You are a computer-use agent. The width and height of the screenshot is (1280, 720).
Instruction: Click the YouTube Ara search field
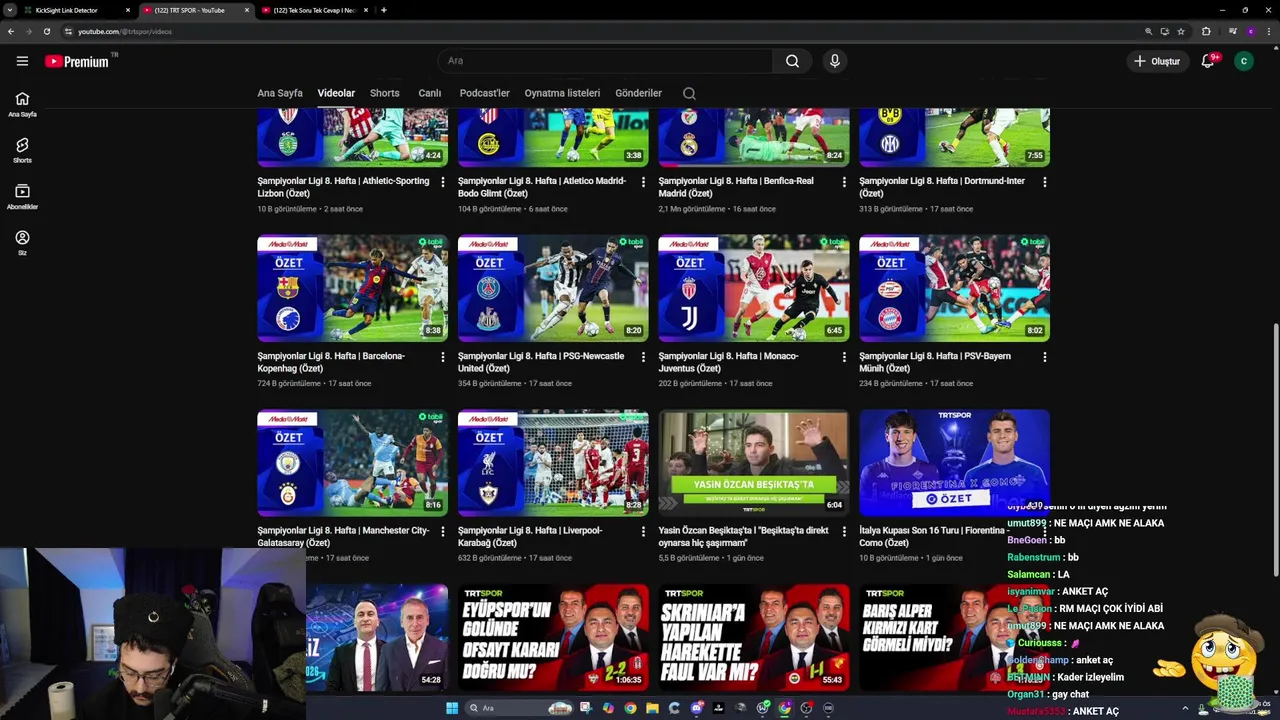coord(606,61)
